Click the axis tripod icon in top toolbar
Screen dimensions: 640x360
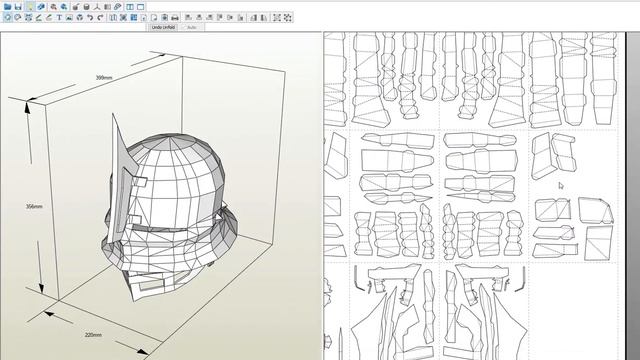click(x=97, y=7)
